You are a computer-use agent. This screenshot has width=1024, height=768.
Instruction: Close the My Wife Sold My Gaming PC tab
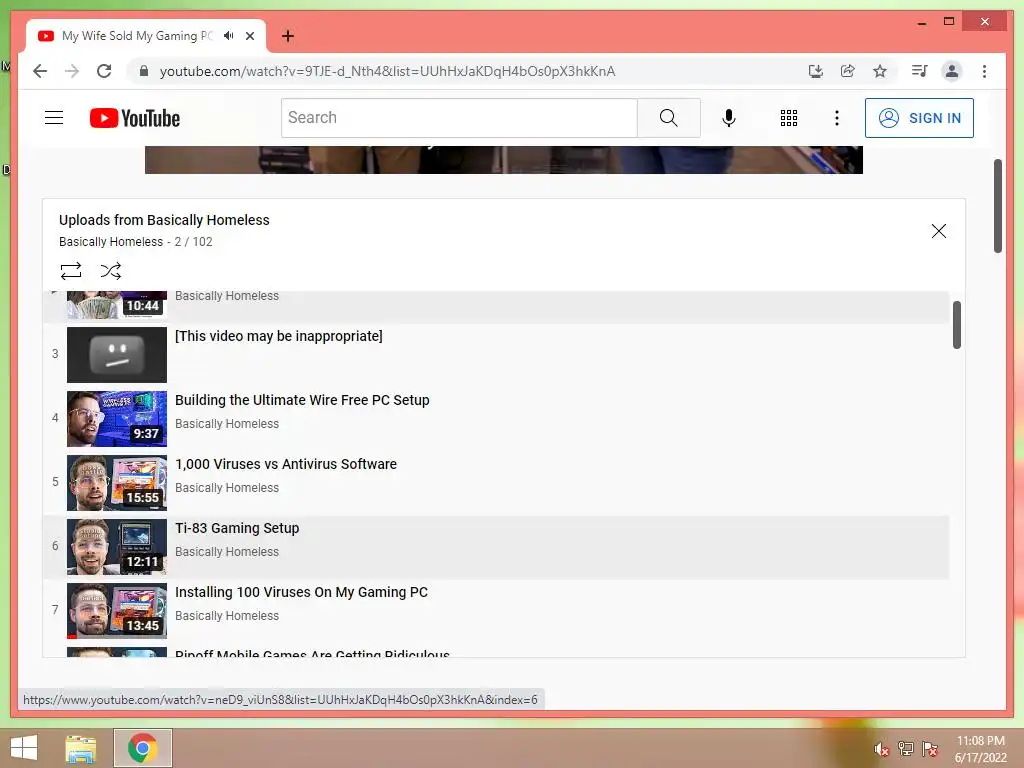[x=249, y=36]
